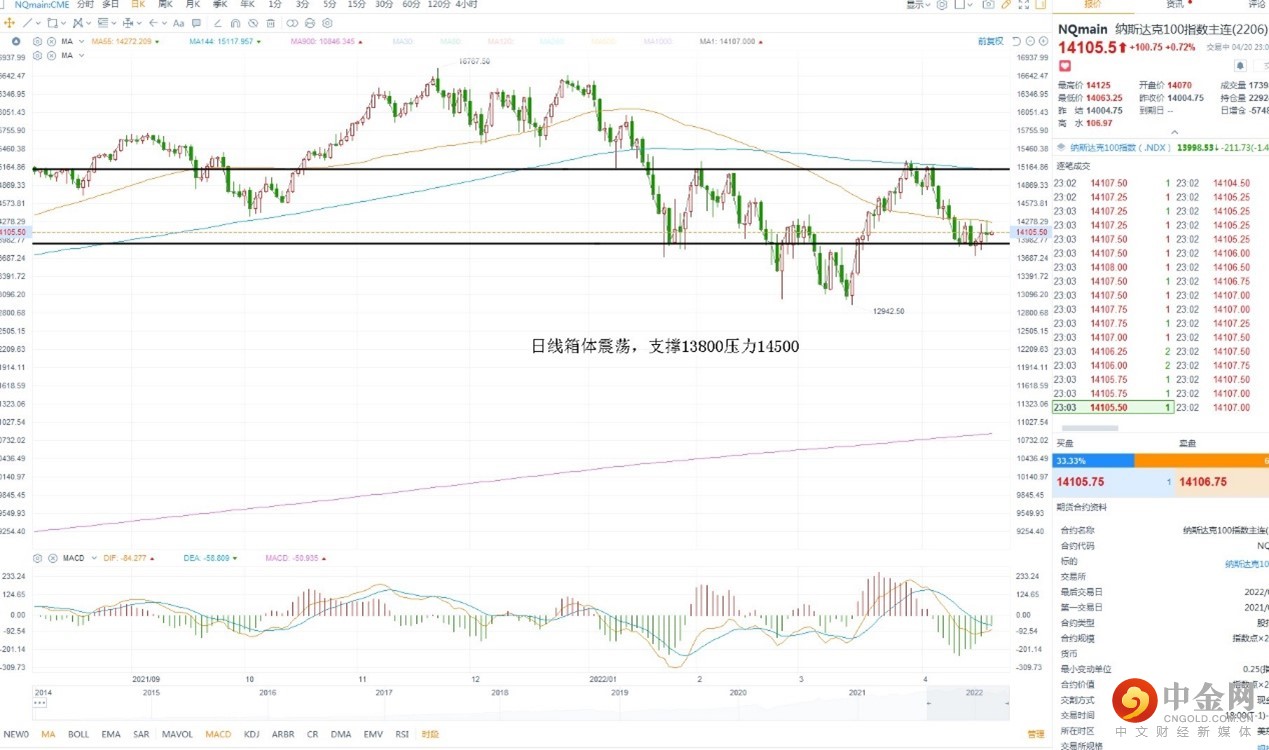Image resolution: width=1269 pixels, height=750 pixels.
Task: Click the 2019 marker on overview timeline
Action: [619, 691]
